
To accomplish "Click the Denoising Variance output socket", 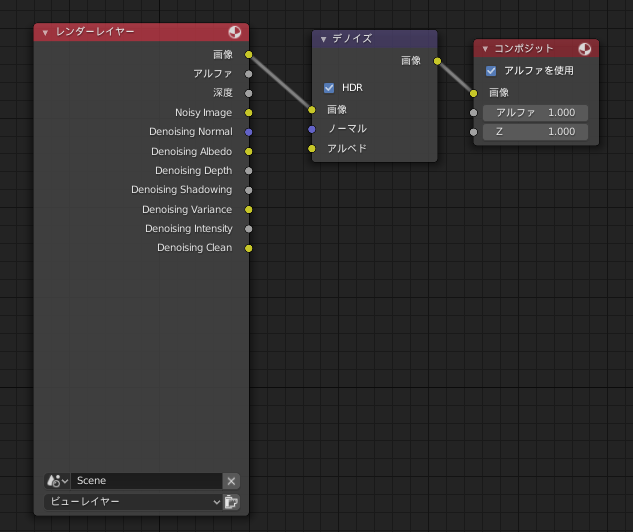I will click(249, 209).
